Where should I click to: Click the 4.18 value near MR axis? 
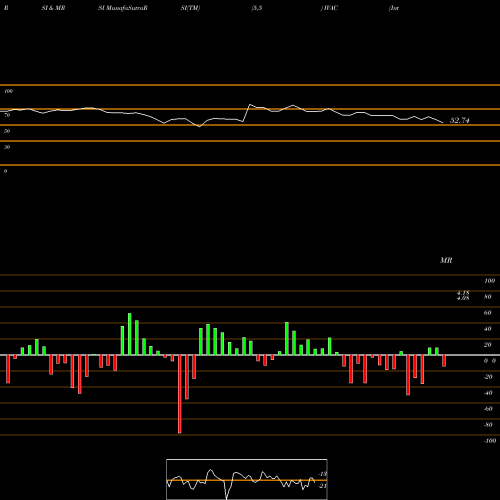(463, 293)
